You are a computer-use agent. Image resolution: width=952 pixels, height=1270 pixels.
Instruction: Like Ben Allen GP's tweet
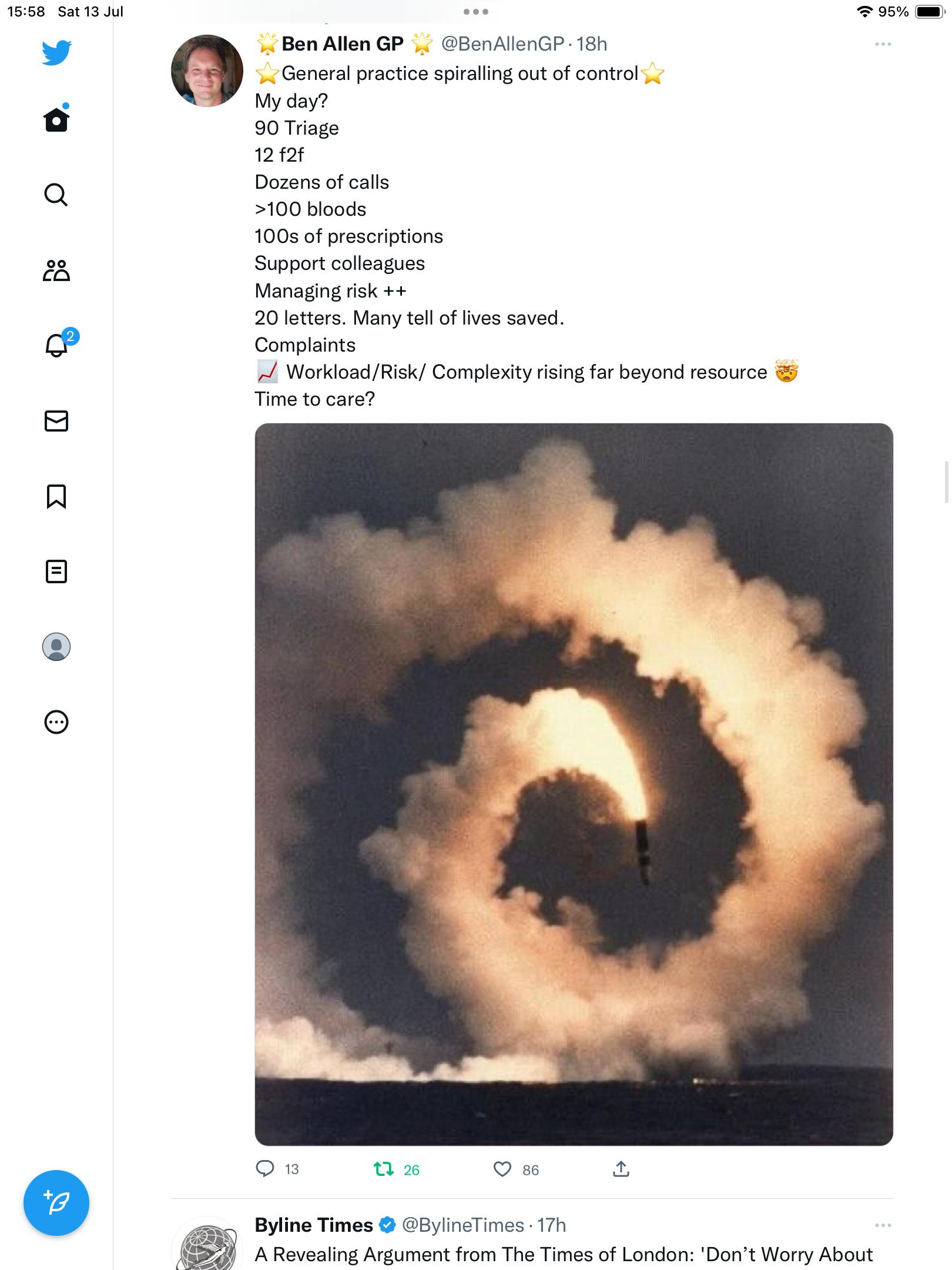502,1169
